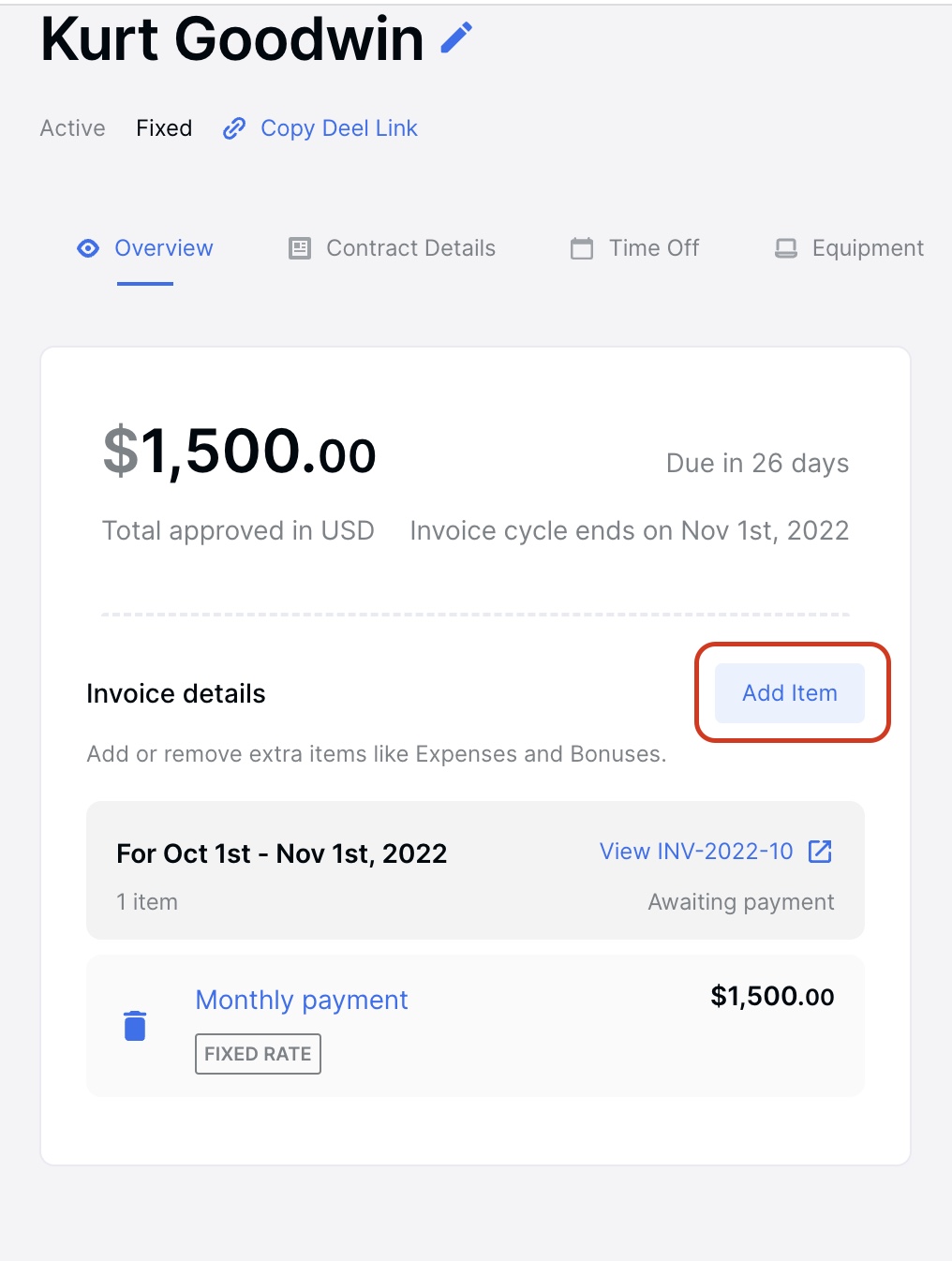Click the Add Item button
Screen dimensions: 952x1261
coord(789,693)
